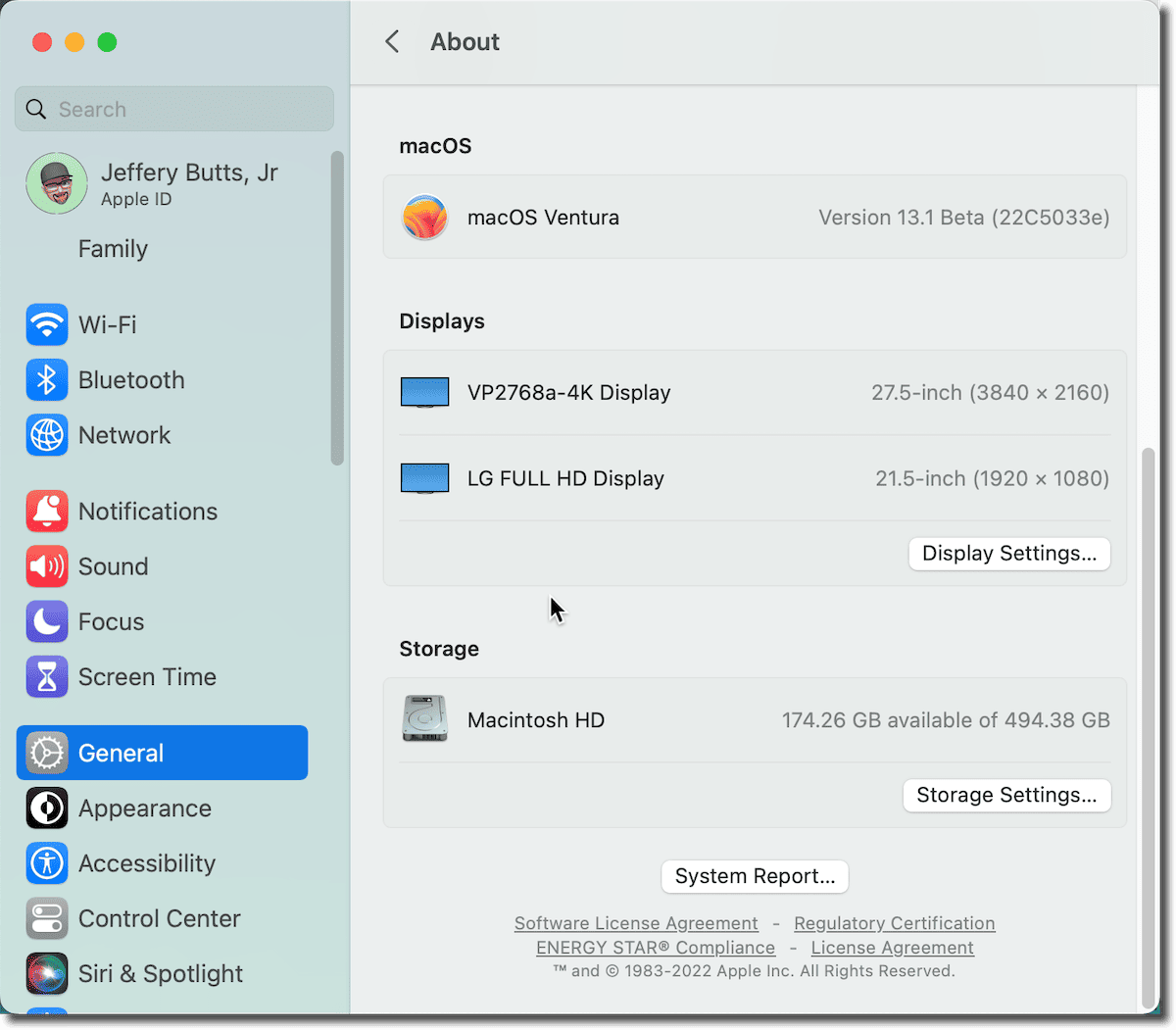Click the Control Center icon
Image resolution: width=1176 pixels, height=1030 pixels.
coord(47,918)
